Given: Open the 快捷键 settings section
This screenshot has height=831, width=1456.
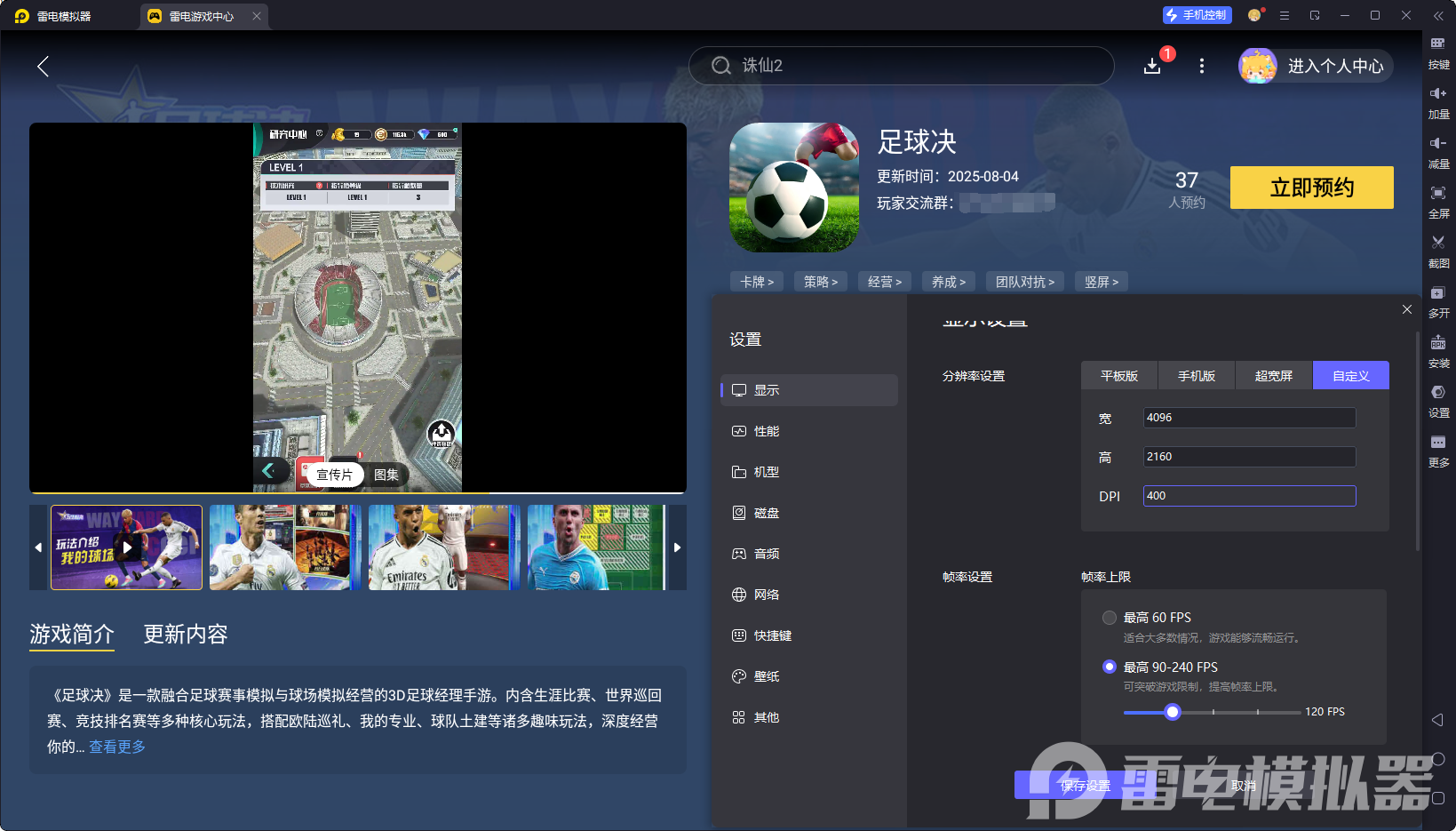Looking at the screenshot, I should [809, 635].
